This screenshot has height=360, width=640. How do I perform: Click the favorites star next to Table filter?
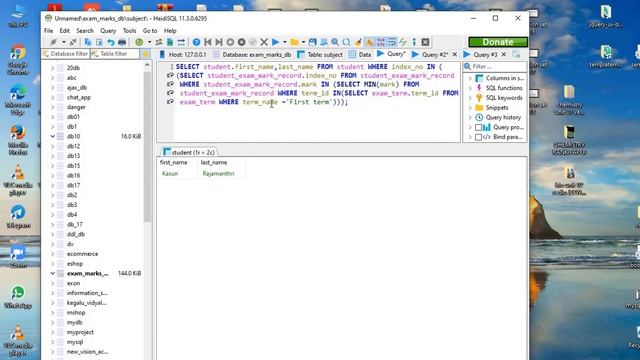click(x=145, y=54)
